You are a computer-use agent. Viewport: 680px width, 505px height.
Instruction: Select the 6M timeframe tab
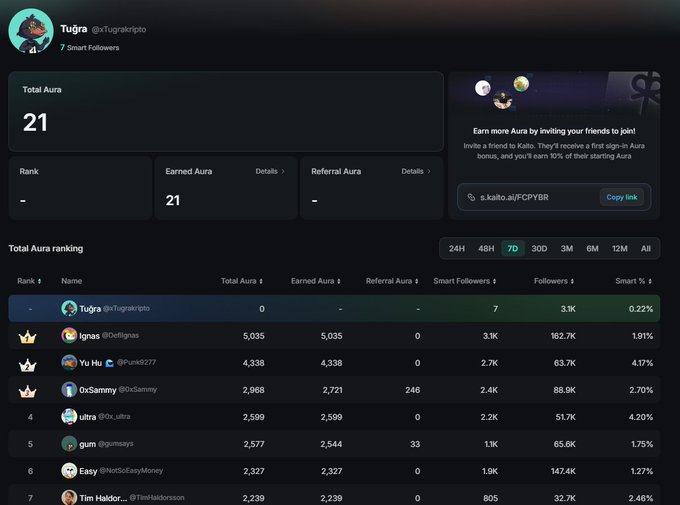coord(592,249)
